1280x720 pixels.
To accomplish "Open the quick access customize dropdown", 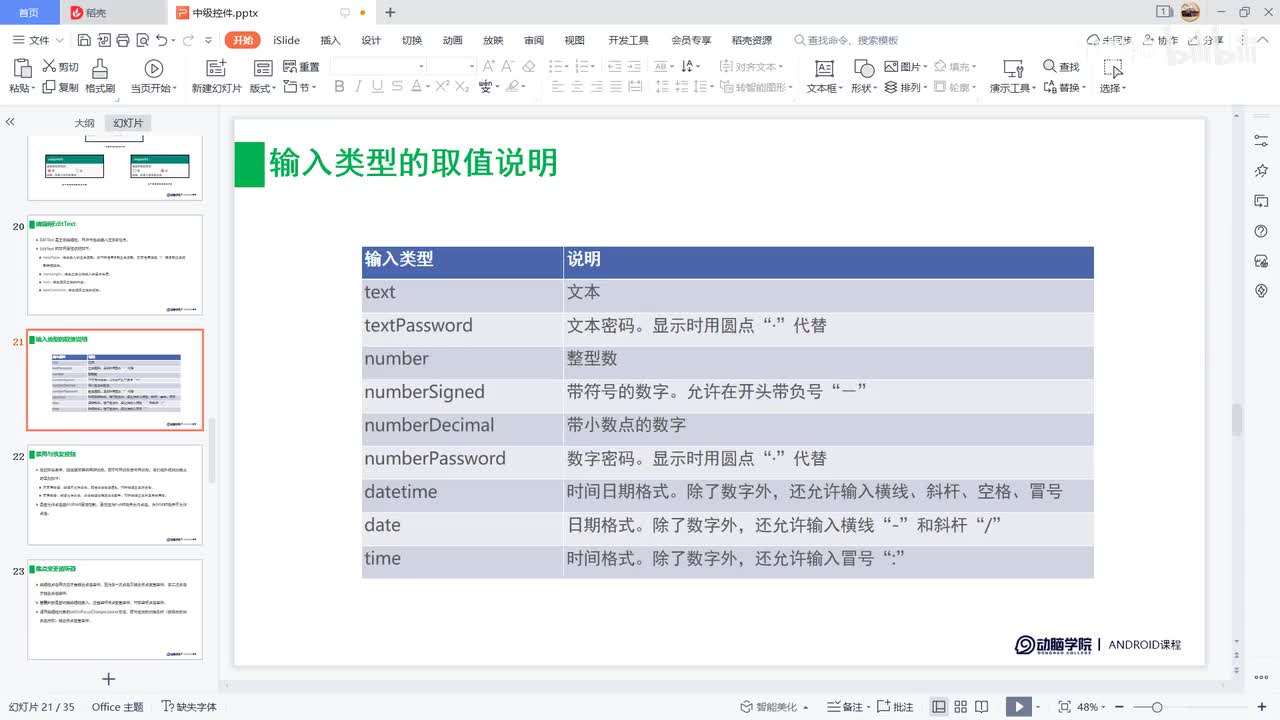I will [x=208, y=40].
